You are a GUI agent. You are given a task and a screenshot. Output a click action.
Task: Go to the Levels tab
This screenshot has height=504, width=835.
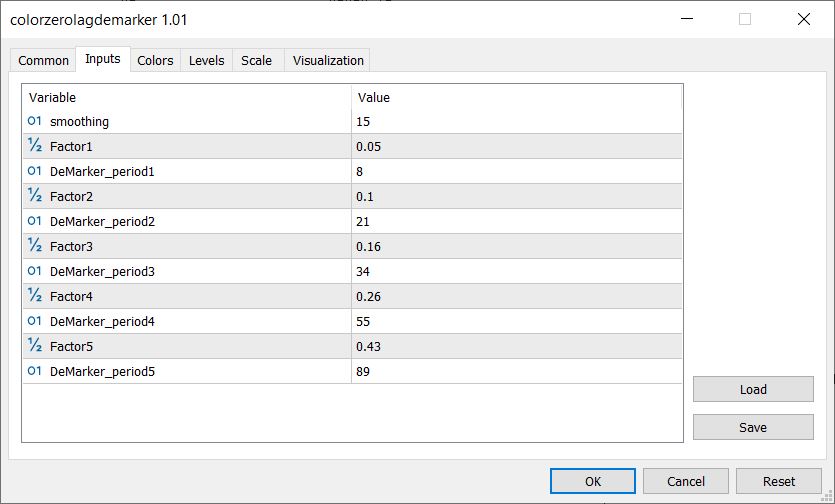tap(206, 60)
